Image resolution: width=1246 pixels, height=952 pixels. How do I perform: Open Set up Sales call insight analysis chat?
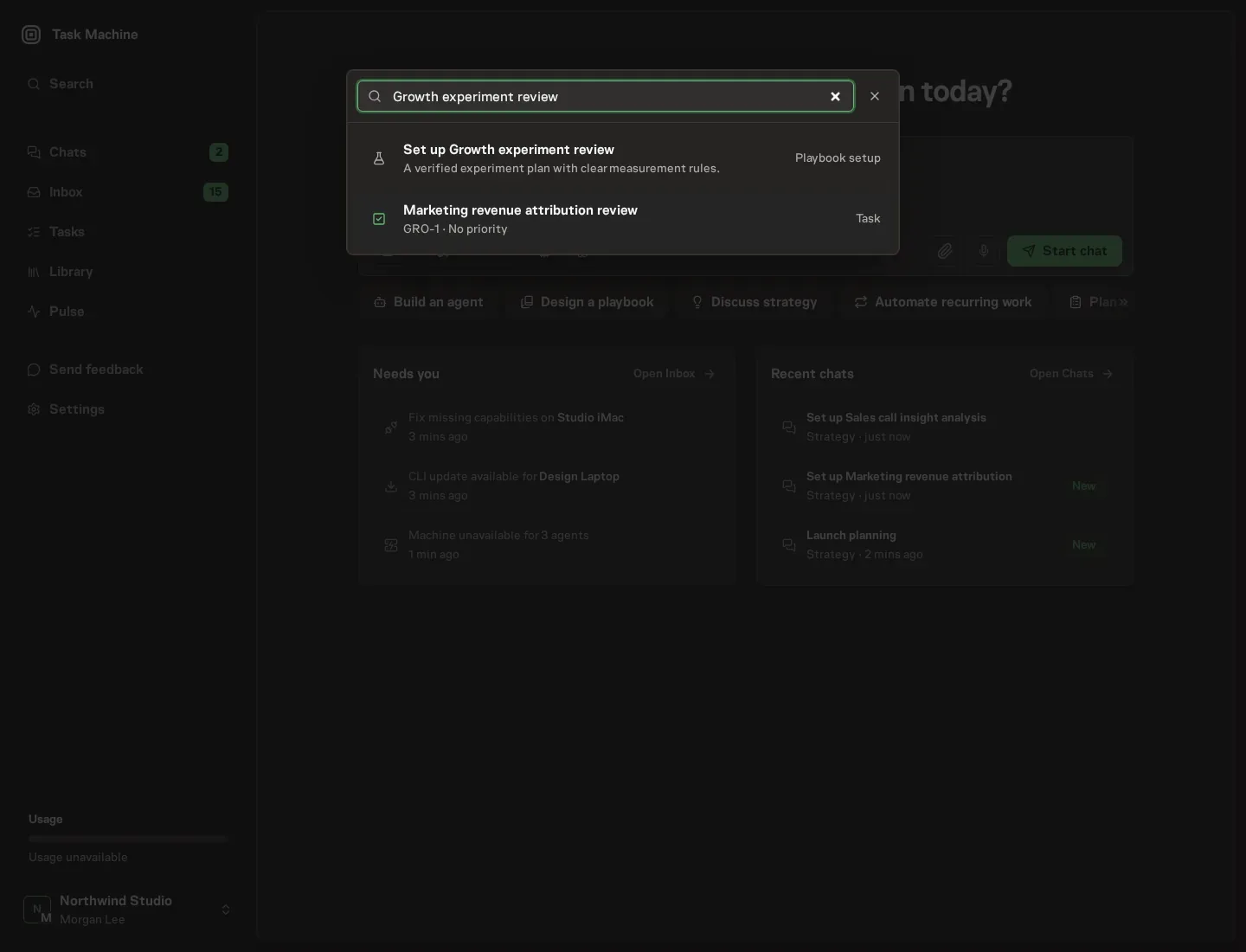pos(945,428)
